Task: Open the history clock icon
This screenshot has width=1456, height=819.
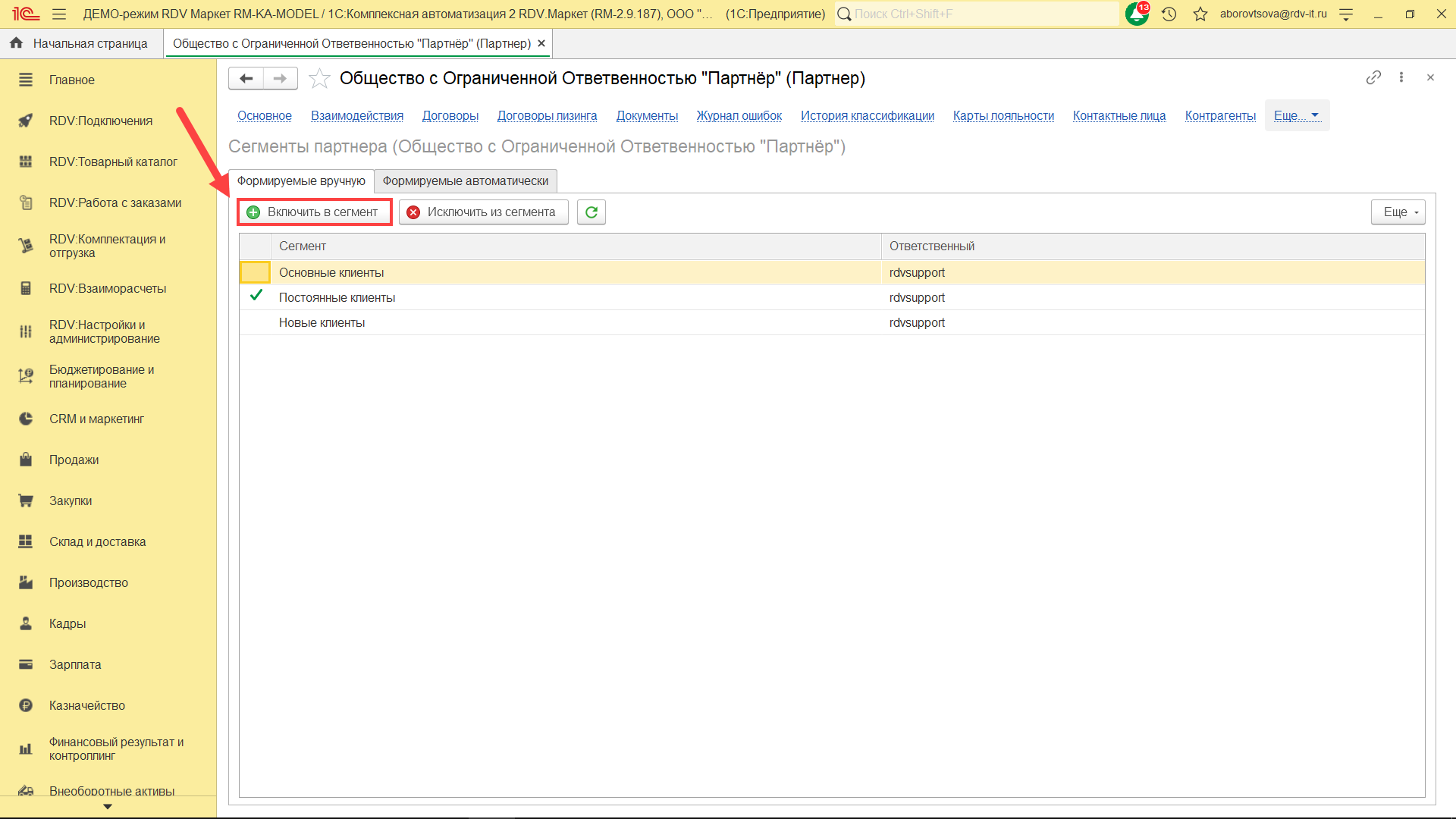Action: 1169,14
